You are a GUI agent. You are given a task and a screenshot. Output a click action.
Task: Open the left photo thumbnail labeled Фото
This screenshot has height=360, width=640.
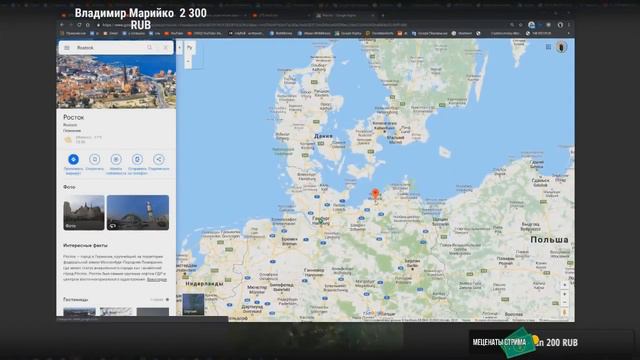coord(84,213)
